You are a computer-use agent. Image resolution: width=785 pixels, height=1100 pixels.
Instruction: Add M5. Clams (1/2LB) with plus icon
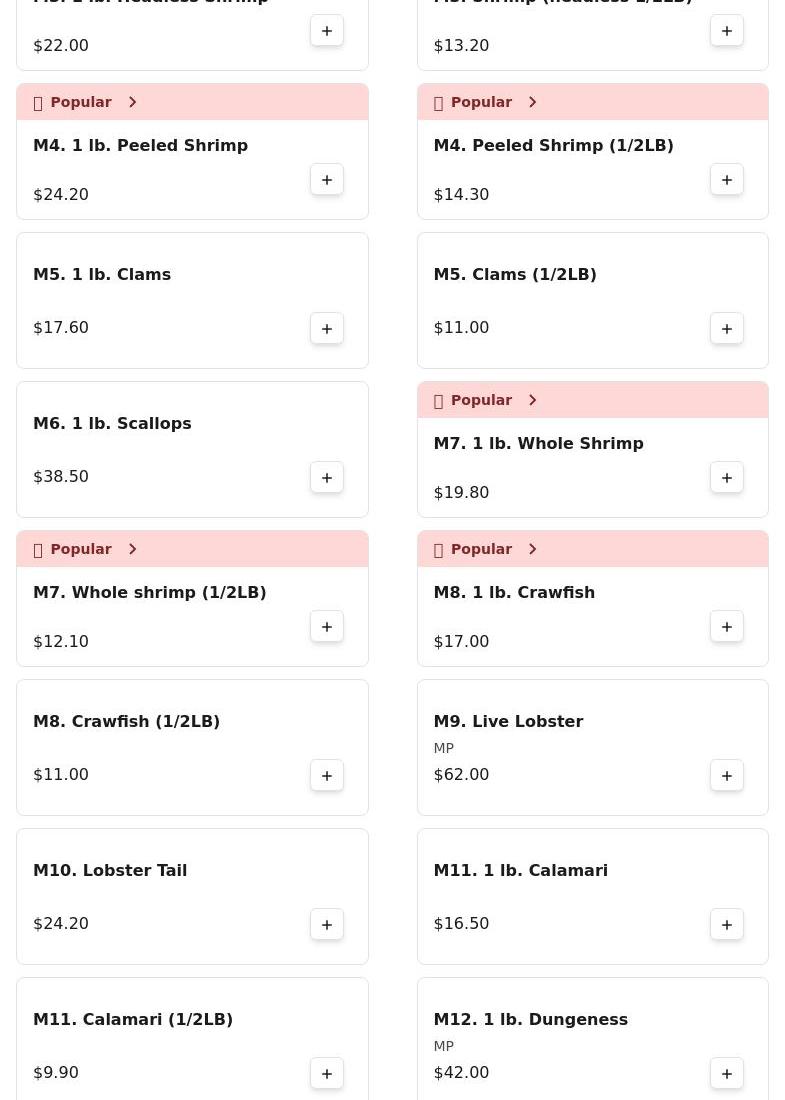pyautogui.click(x=727, y=329)
